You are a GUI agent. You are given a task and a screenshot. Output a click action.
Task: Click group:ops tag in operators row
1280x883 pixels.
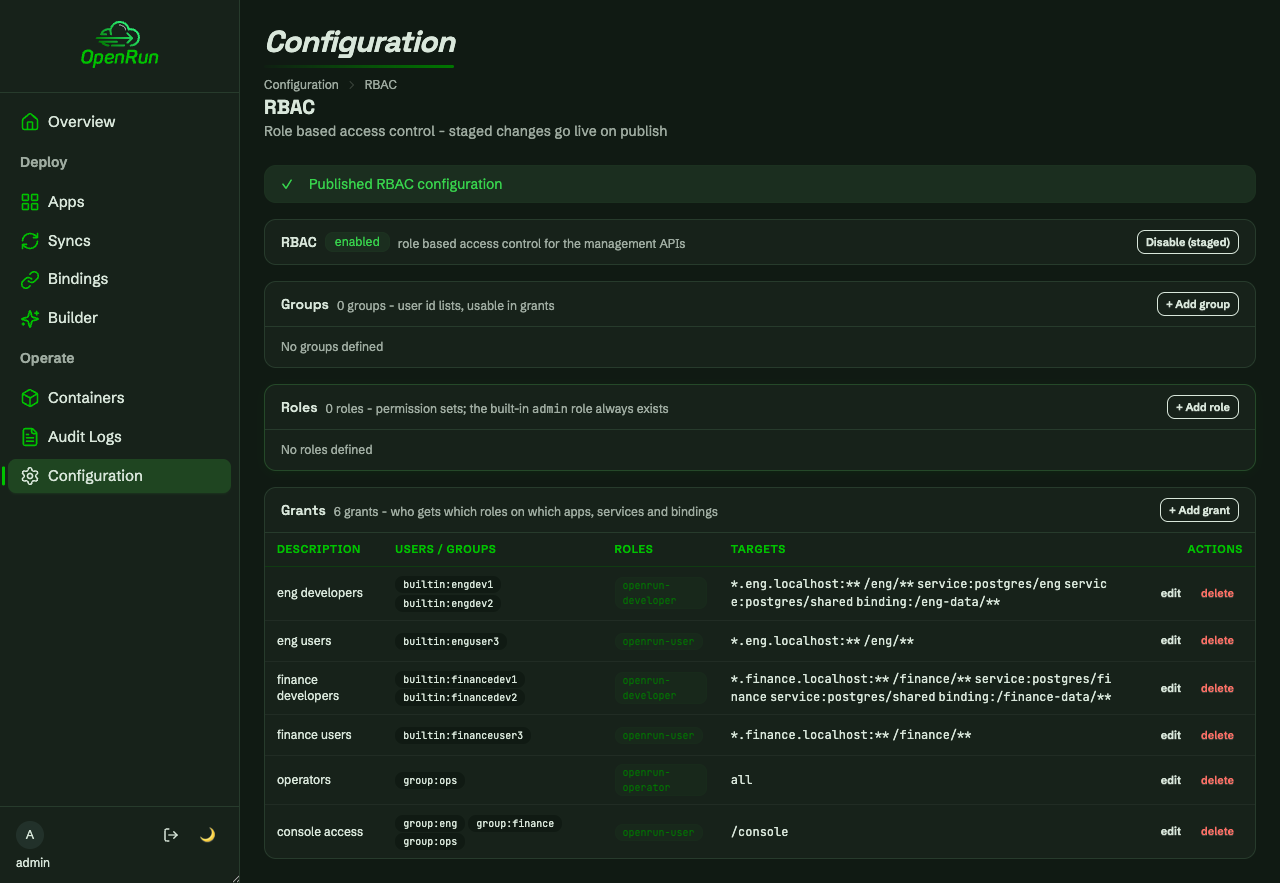pos(430,781)
